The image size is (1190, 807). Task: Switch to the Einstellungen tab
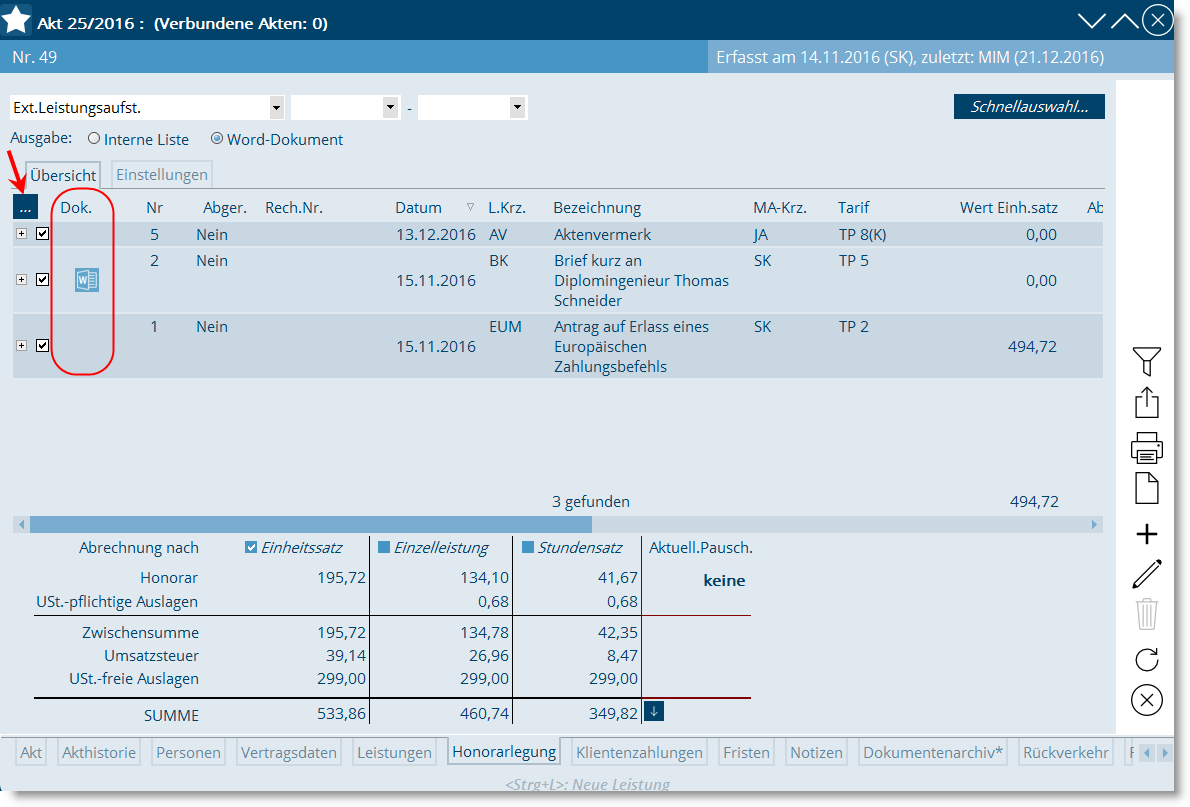(x=162, y=175)
